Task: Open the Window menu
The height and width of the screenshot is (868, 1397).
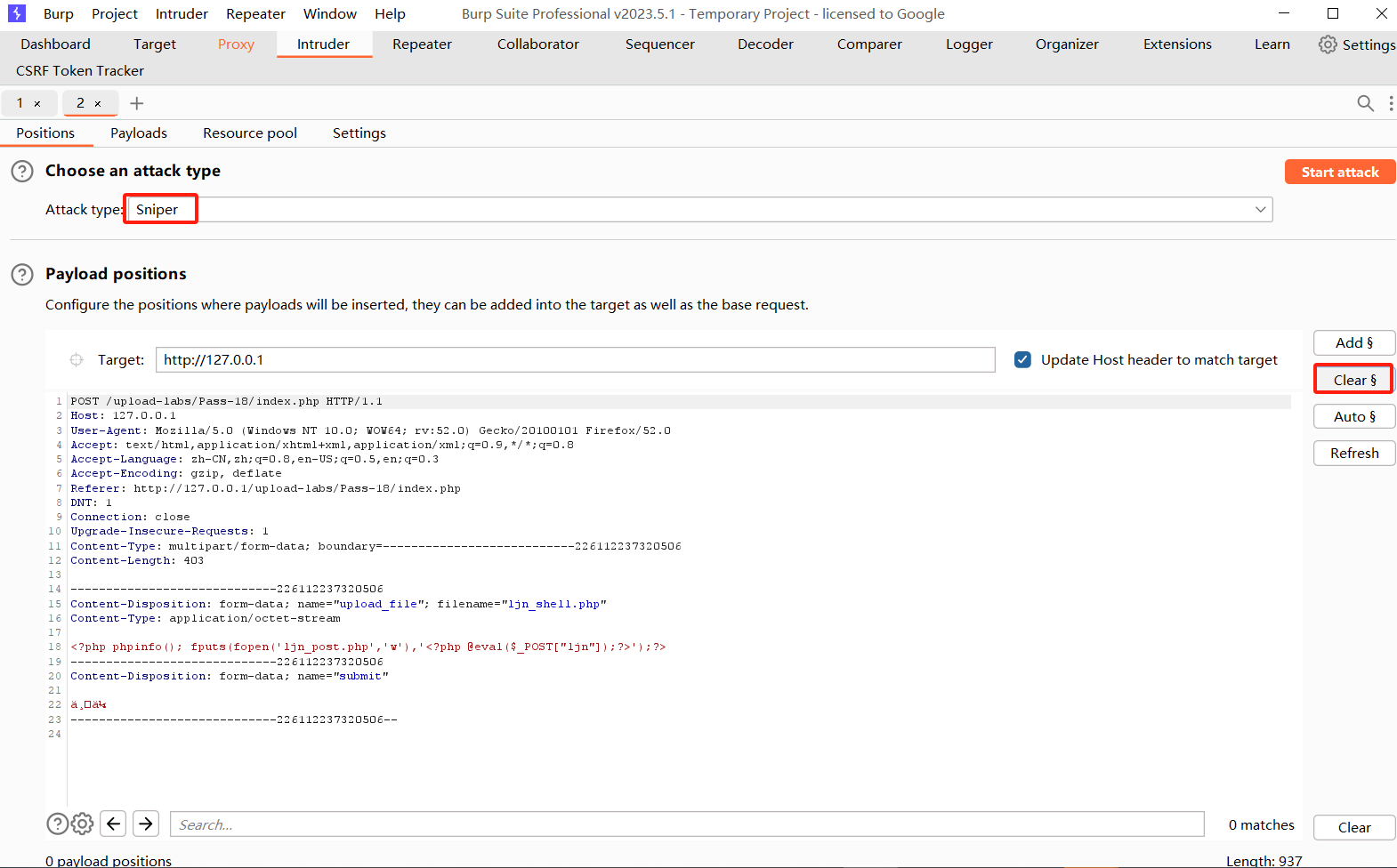Action: tap(330, 13)
